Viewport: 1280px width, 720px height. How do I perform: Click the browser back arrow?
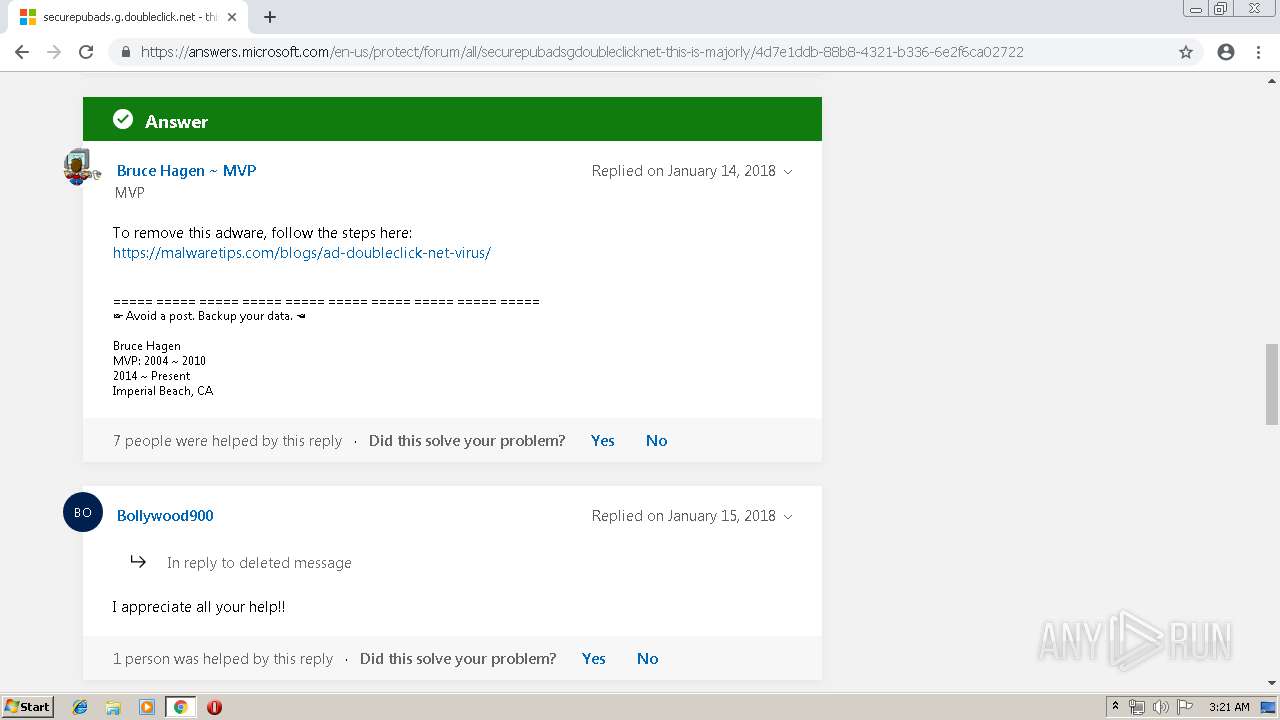[x=22, y=52]
